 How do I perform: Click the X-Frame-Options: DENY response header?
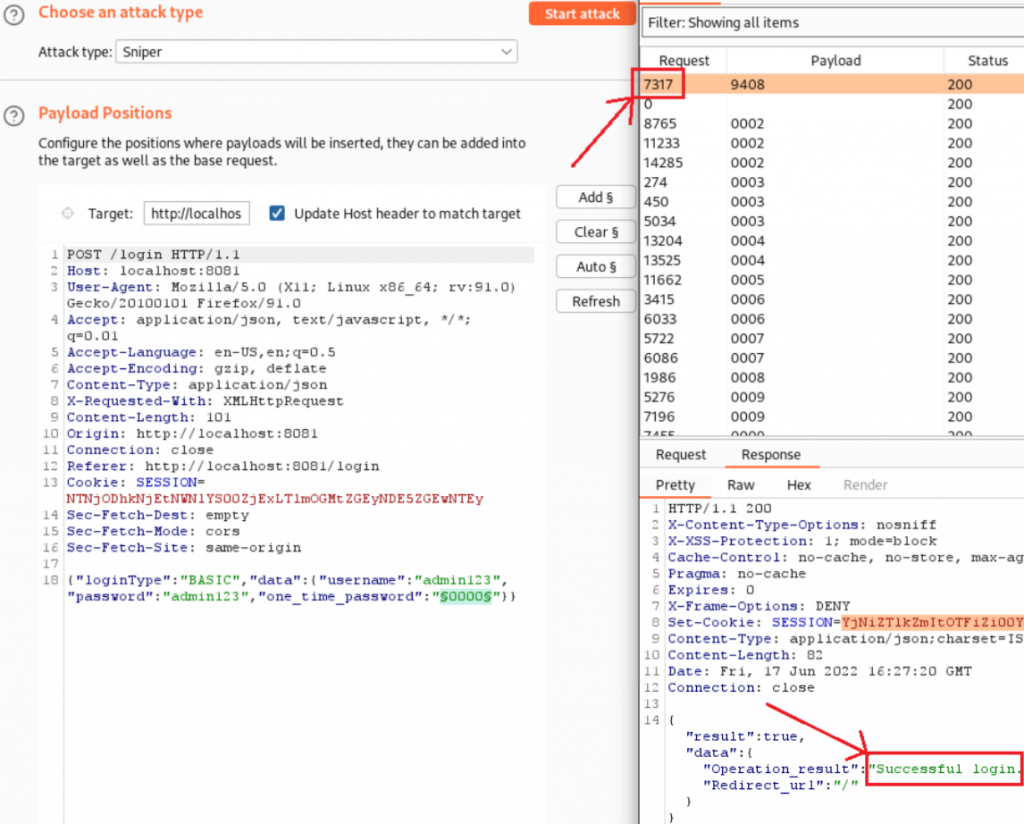pos(759,606)
